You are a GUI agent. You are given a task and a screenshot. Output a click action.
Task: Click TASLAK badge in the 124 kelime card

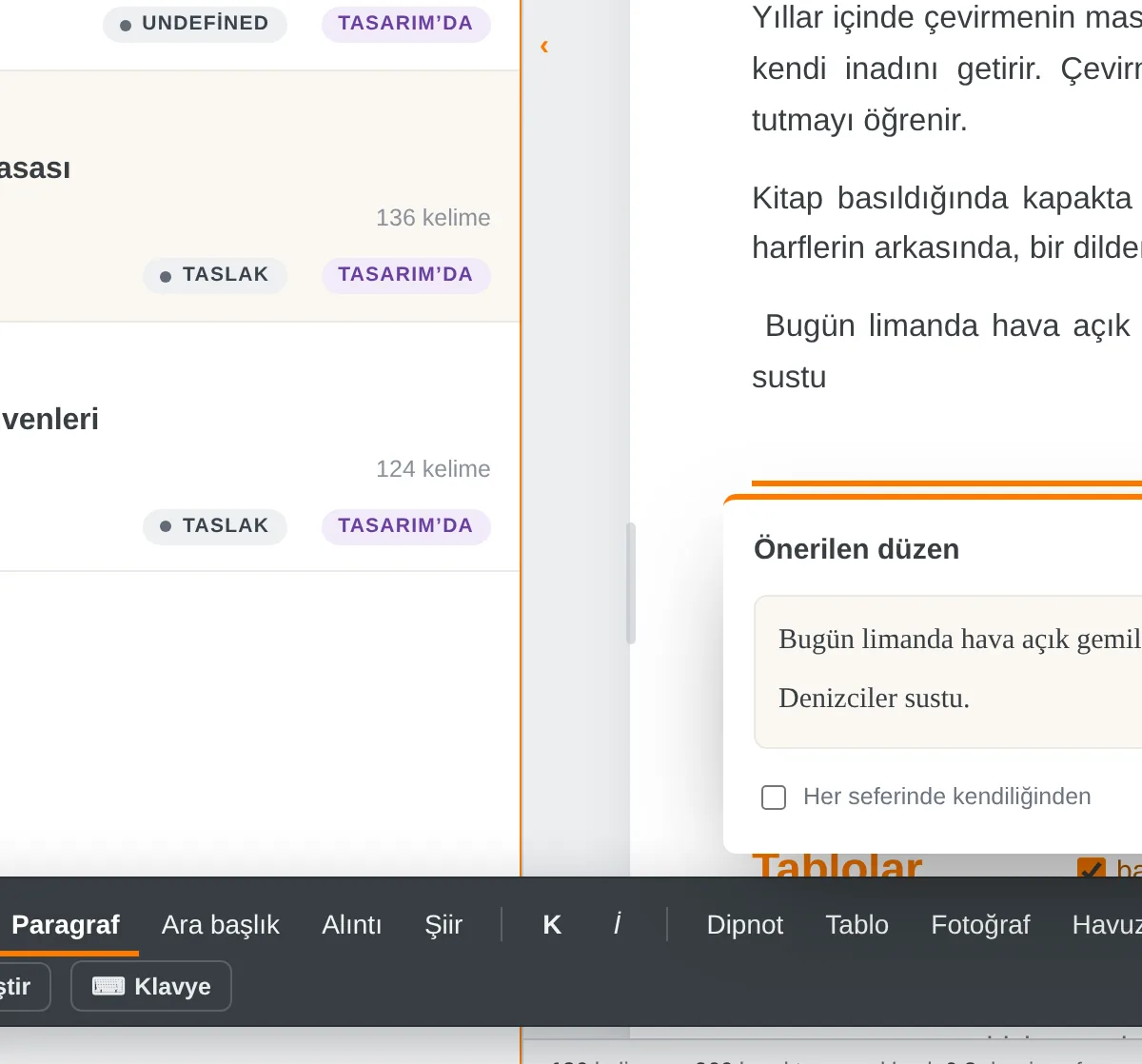(215, 525)
